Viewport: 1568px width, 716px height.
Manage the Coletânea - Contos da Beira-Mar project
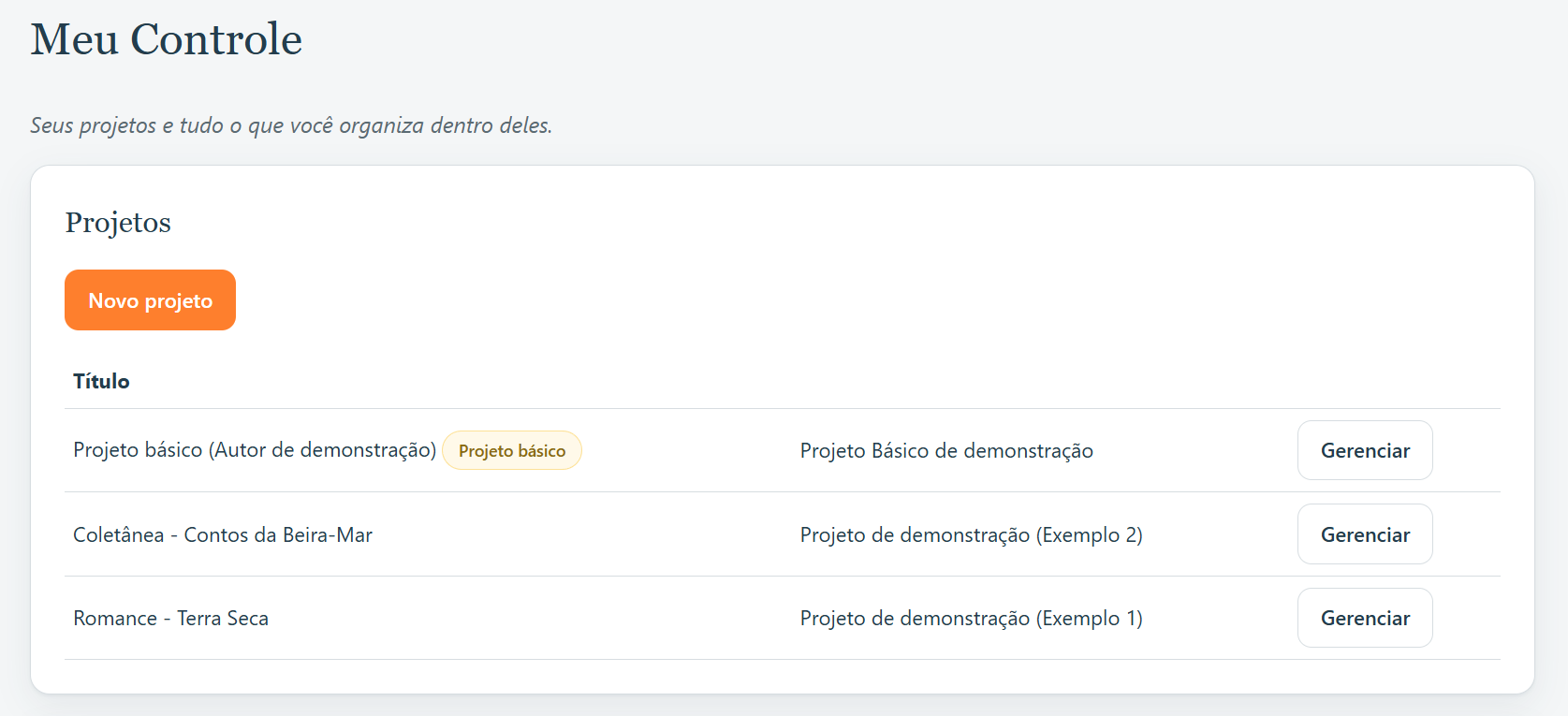(x=1365, y=534)
